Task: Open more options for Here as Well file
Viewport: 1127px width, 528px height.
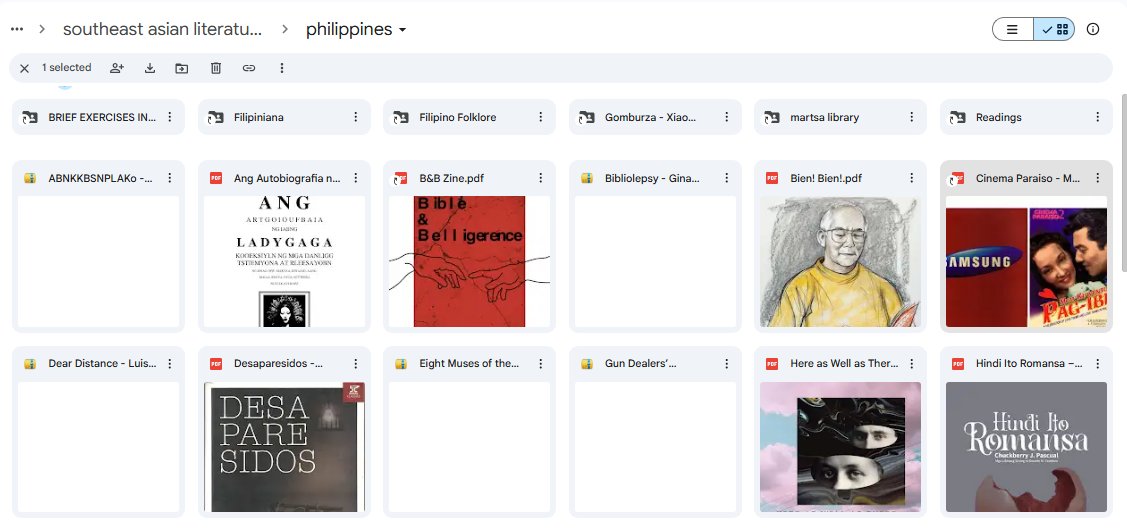Action: pyautogui.click(x=911, y=363)
